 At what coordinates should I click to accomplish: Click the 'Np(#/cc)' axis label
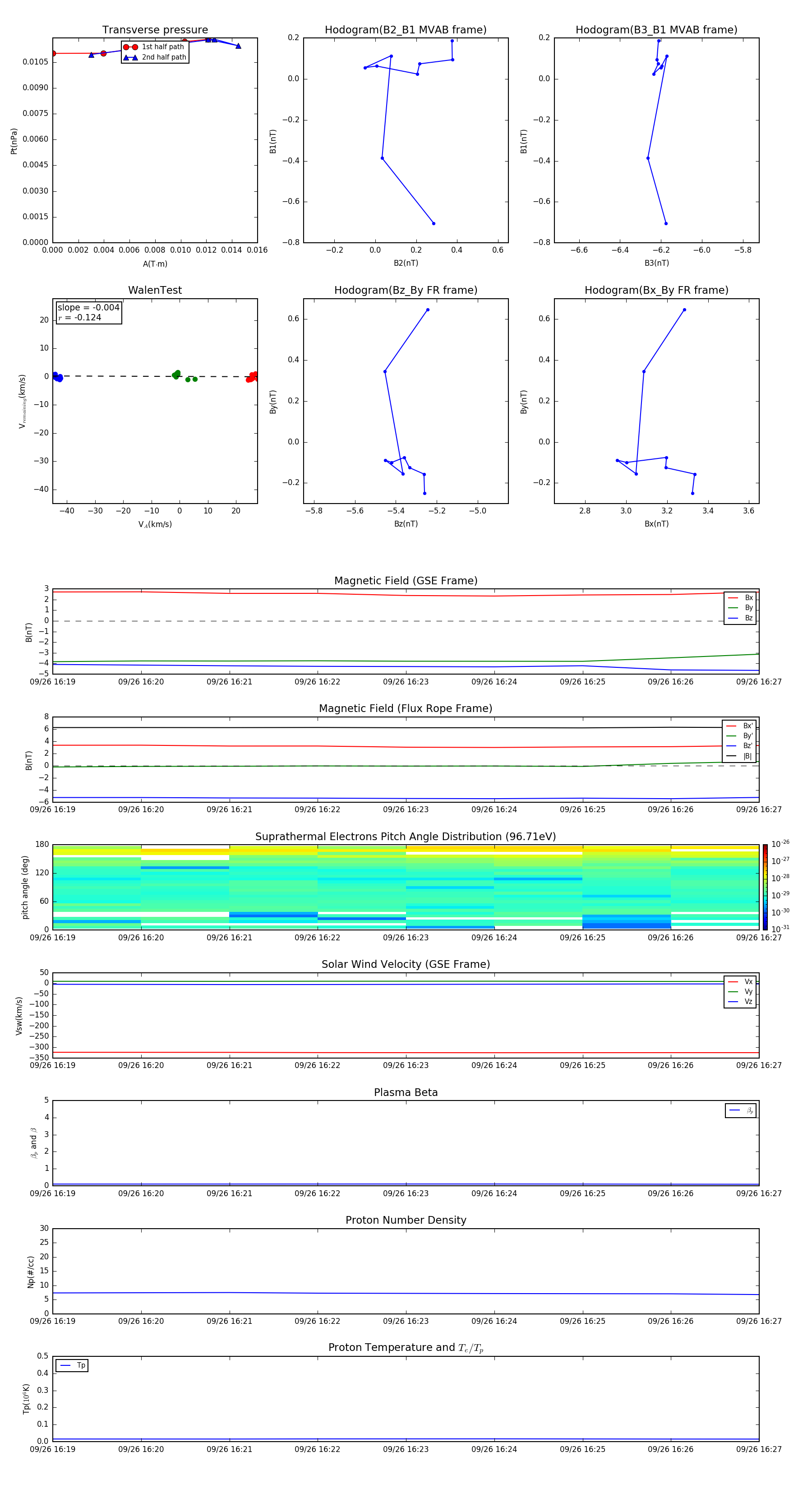[31, 1272]
